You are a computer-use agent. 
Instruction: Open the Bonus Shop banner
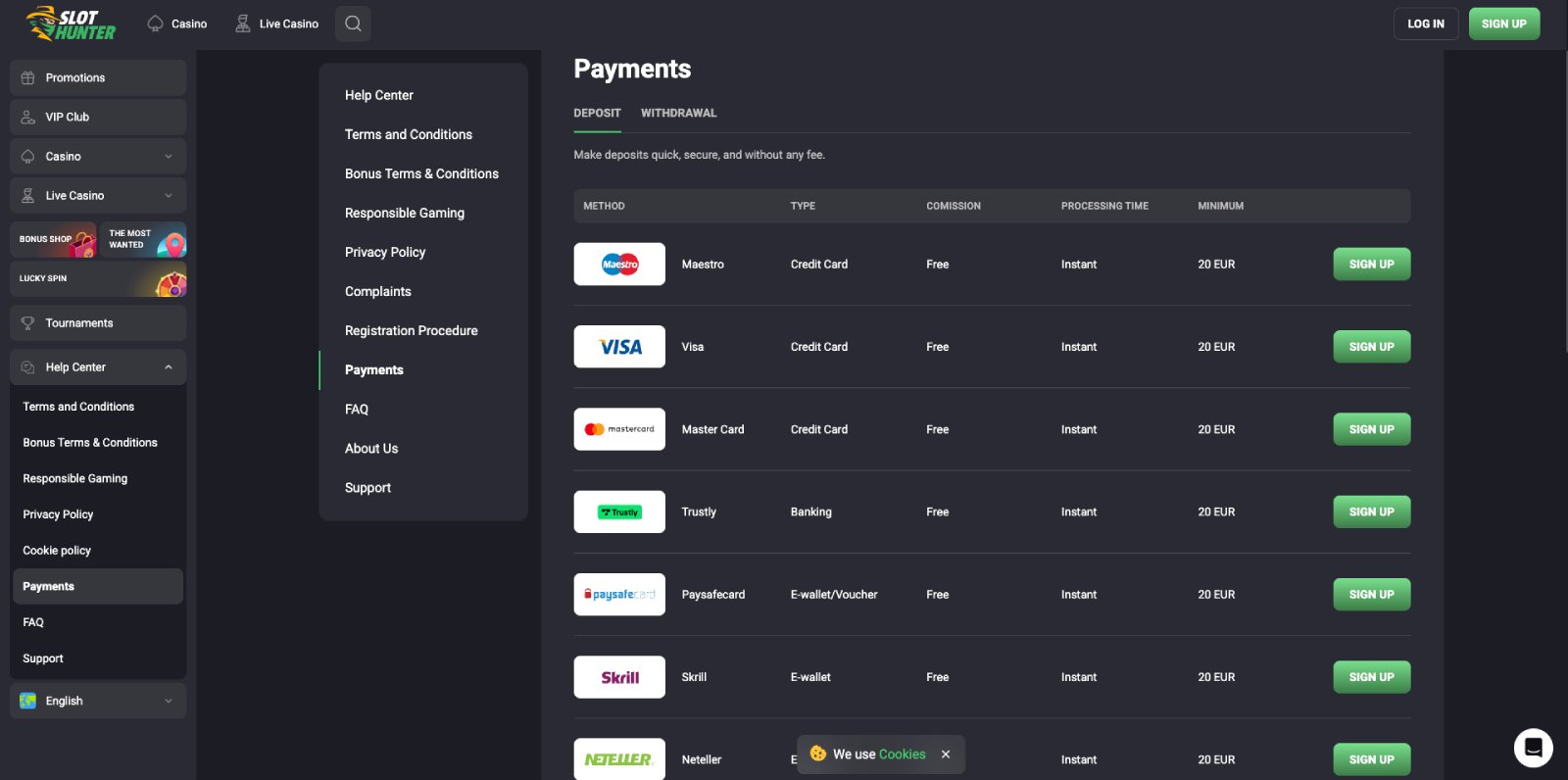(54, 239)
